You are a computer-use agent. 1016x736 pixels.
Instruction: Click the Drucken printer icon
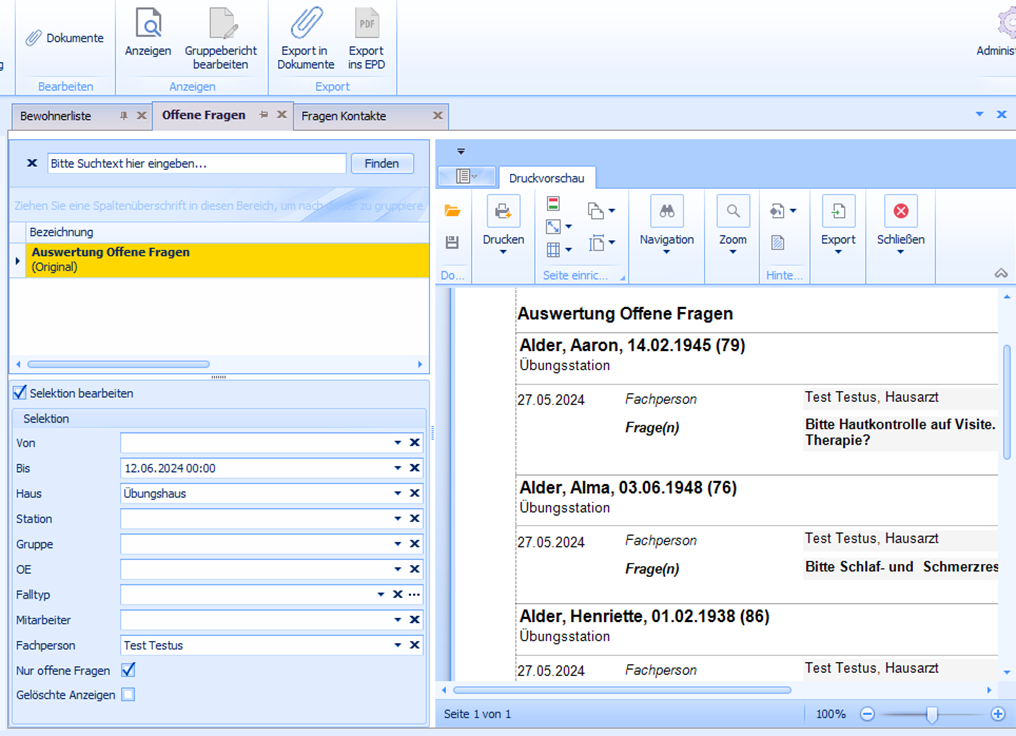(x=503, y=211)
